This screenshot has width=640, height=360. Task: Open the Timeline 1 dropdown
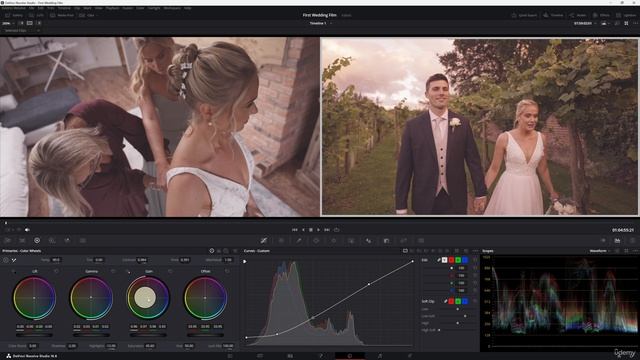click(331, 23)
